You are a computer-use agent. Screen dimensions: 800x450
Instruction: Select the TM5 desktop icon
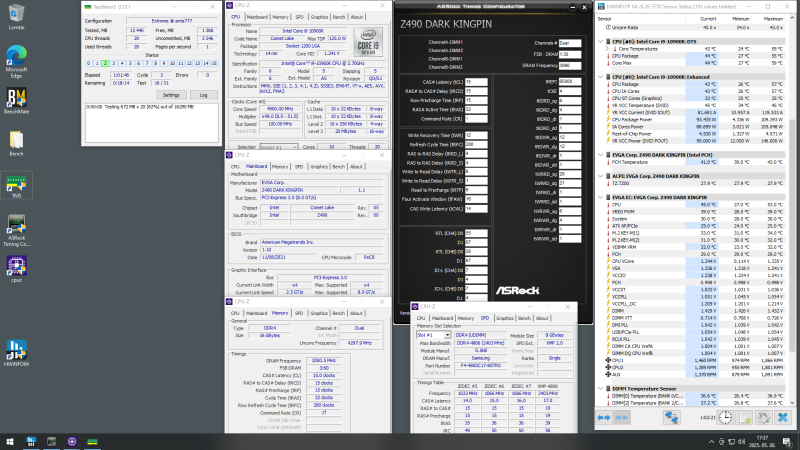click(16, 185)
